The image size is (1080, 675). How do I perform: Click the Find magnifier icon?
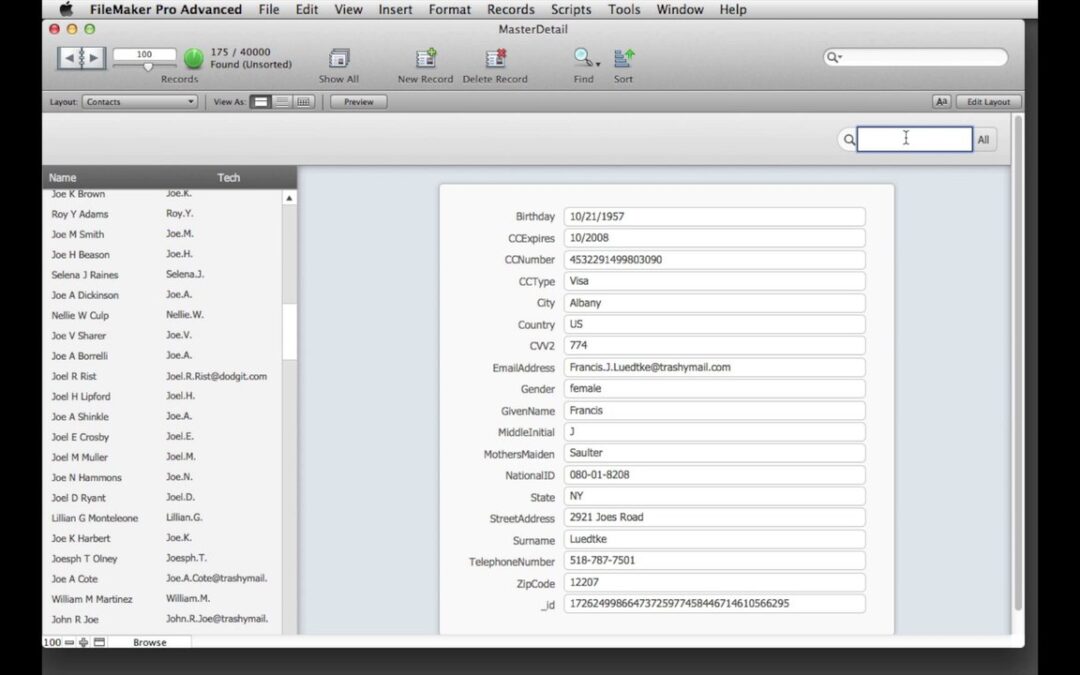click(x=582, y=58)
